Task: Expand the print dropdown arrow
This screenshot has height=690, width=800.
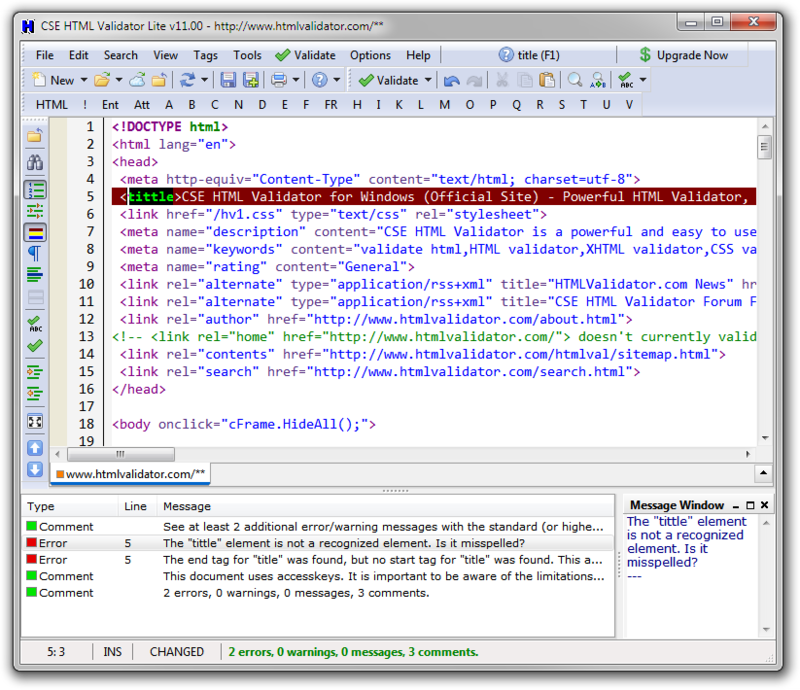Action: click(295, 80)
